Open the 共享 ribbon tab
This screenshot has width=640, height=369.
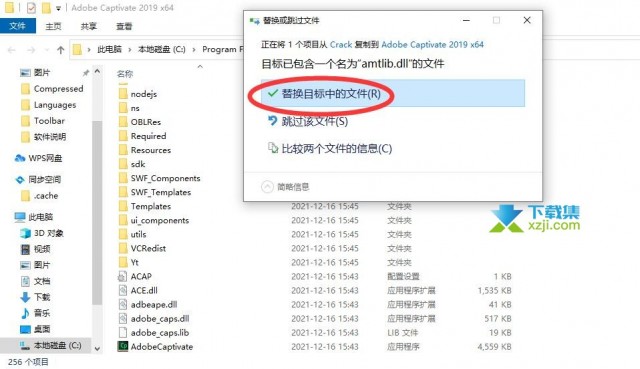[x=89, y=26]
